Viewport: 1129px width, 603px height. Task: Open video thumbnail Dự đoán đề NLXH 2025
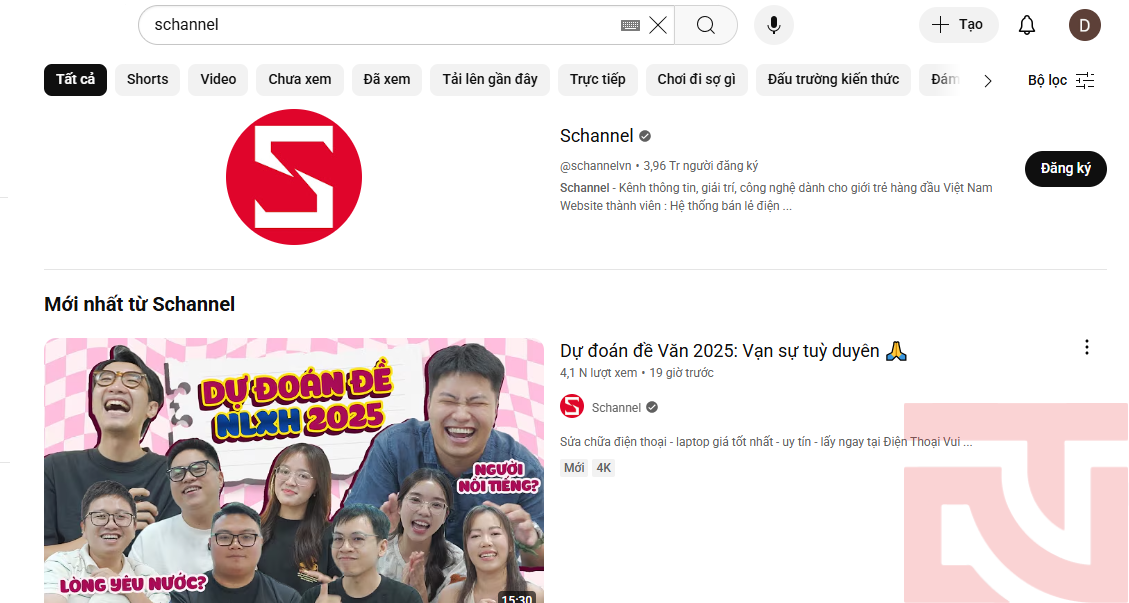tap(294, 470)
